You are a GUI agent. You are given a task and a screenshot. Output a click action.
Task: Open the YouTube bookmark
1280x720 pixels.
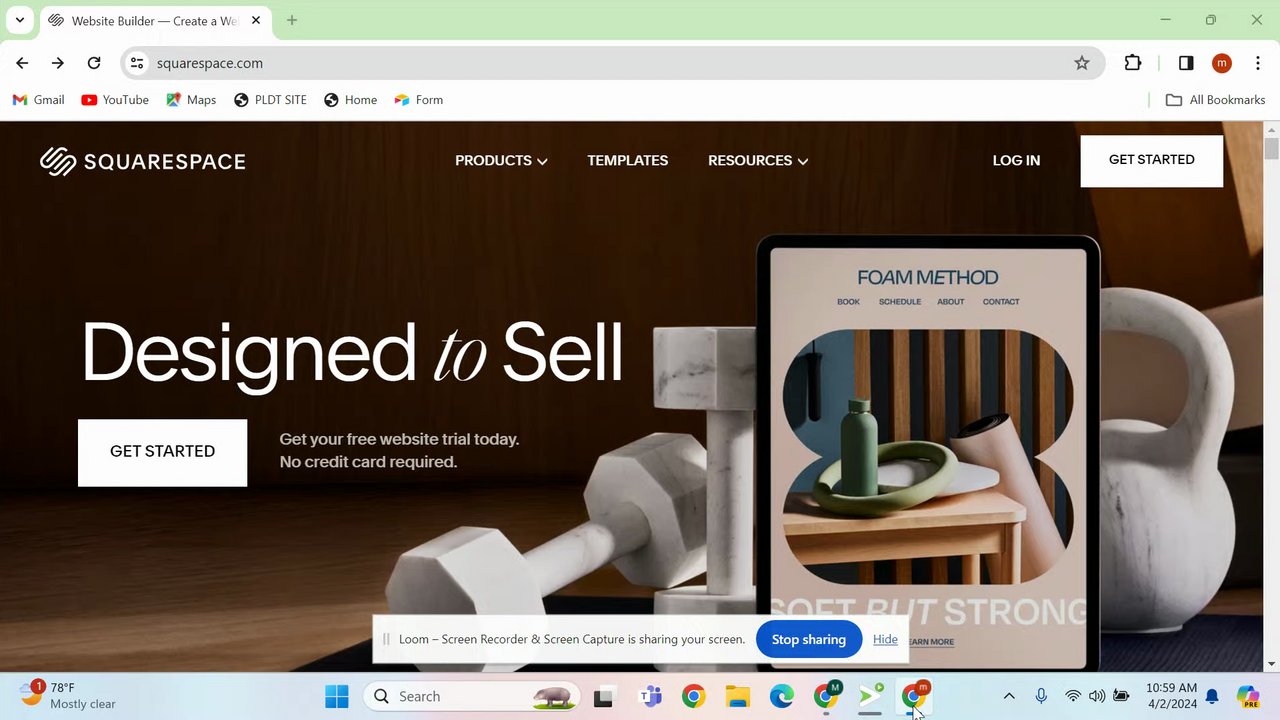115,100
